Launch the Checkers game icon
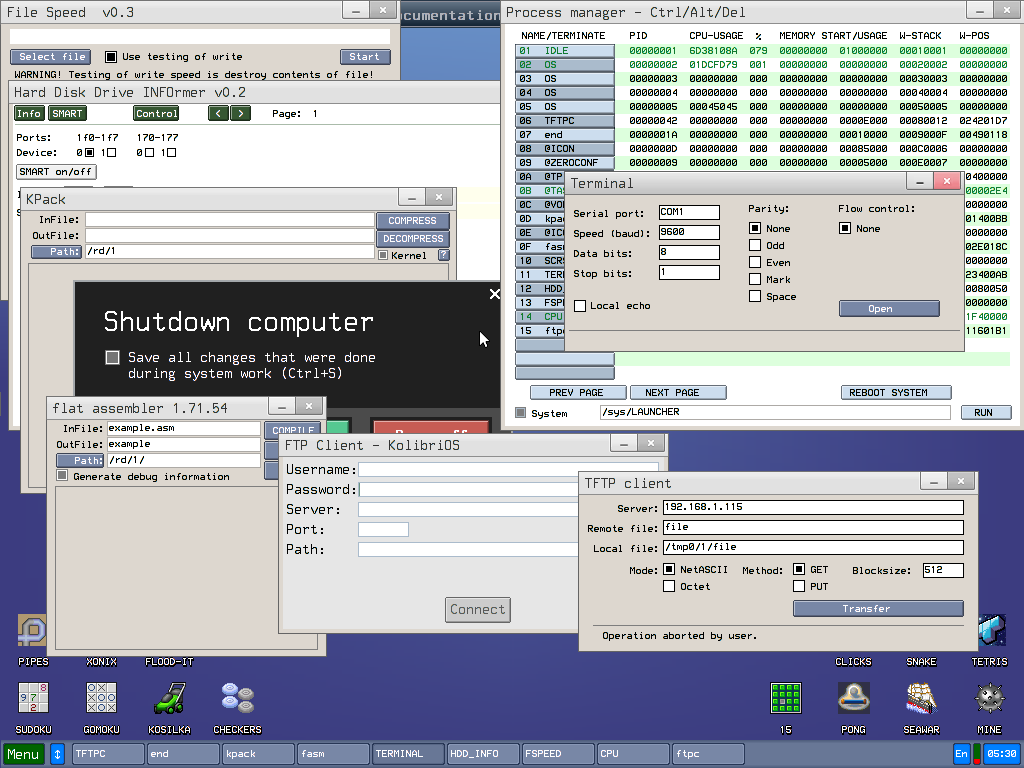The image size is (1024, 768). point(237,698)
